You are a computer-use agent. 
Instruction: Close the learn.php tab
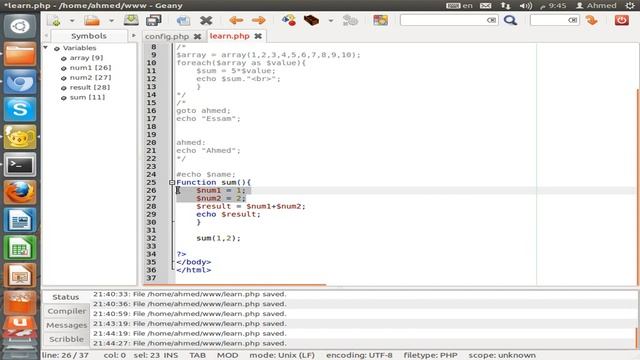pos(258,36)
